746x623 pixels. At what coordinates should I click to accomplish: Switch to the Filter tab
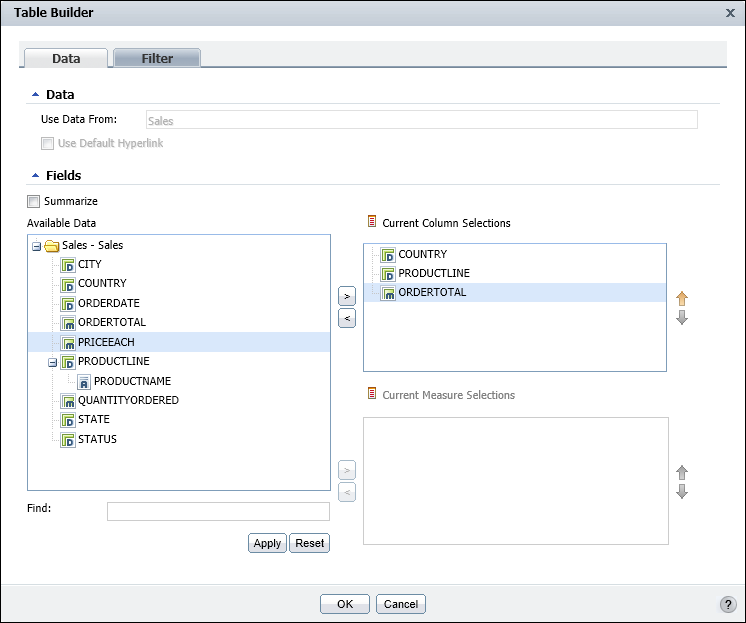coord(157,58)
